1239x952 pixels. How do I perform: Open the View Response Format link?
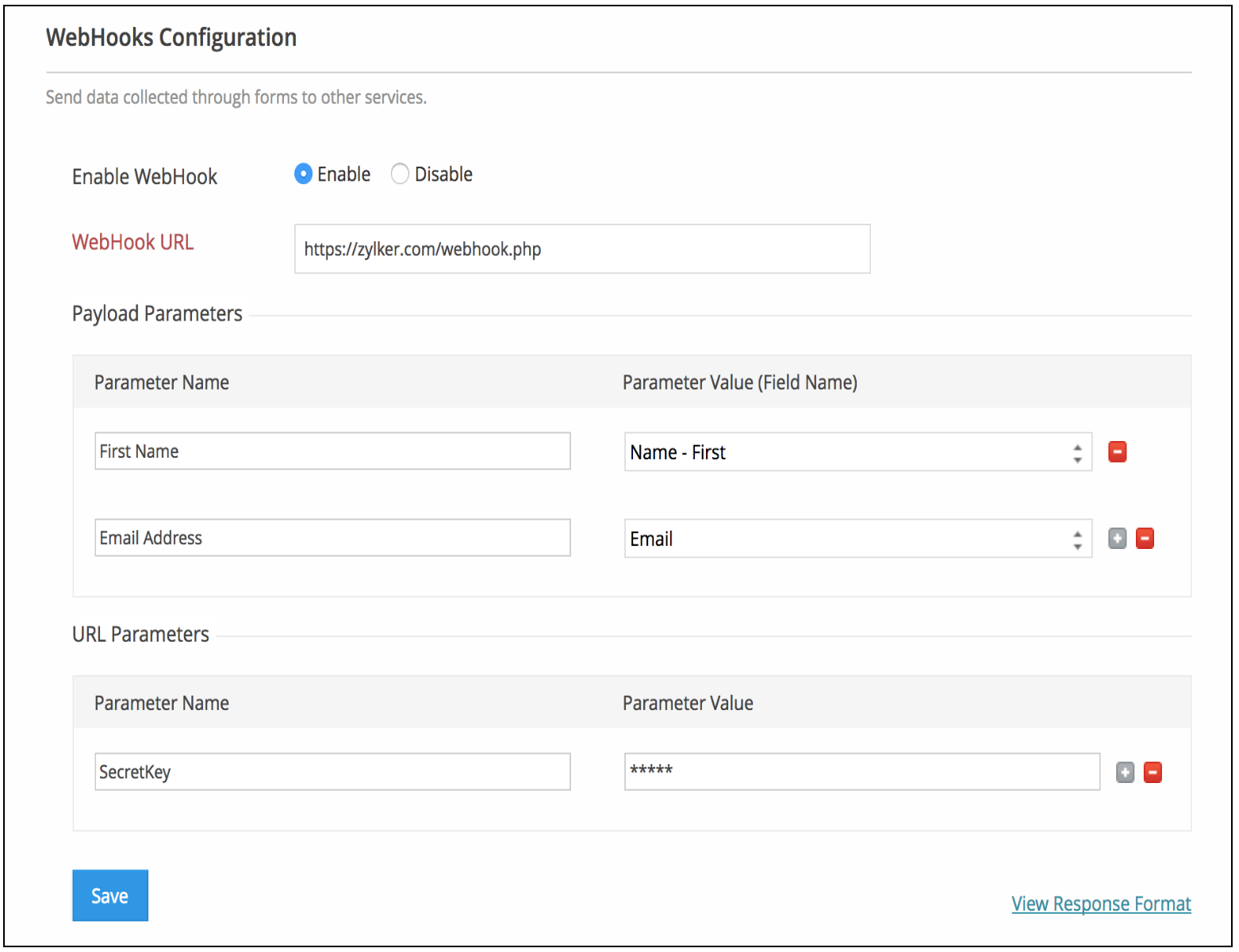click(x=1101, y=904)
